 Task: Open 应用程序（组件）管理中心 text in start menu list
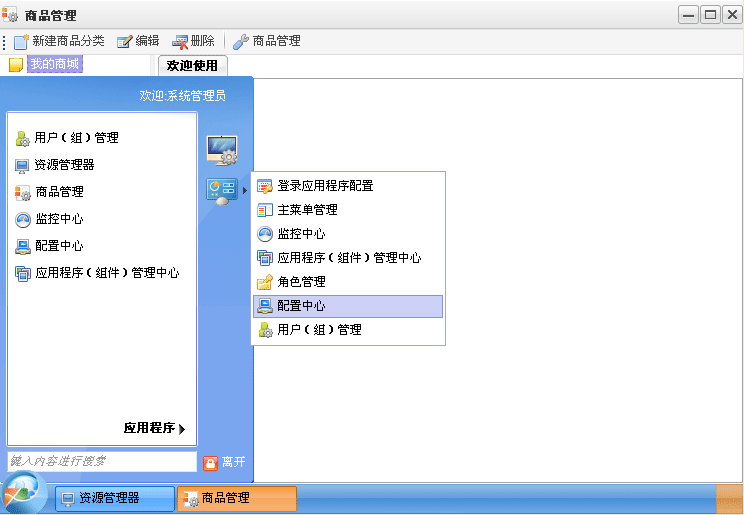click(107, 273)
